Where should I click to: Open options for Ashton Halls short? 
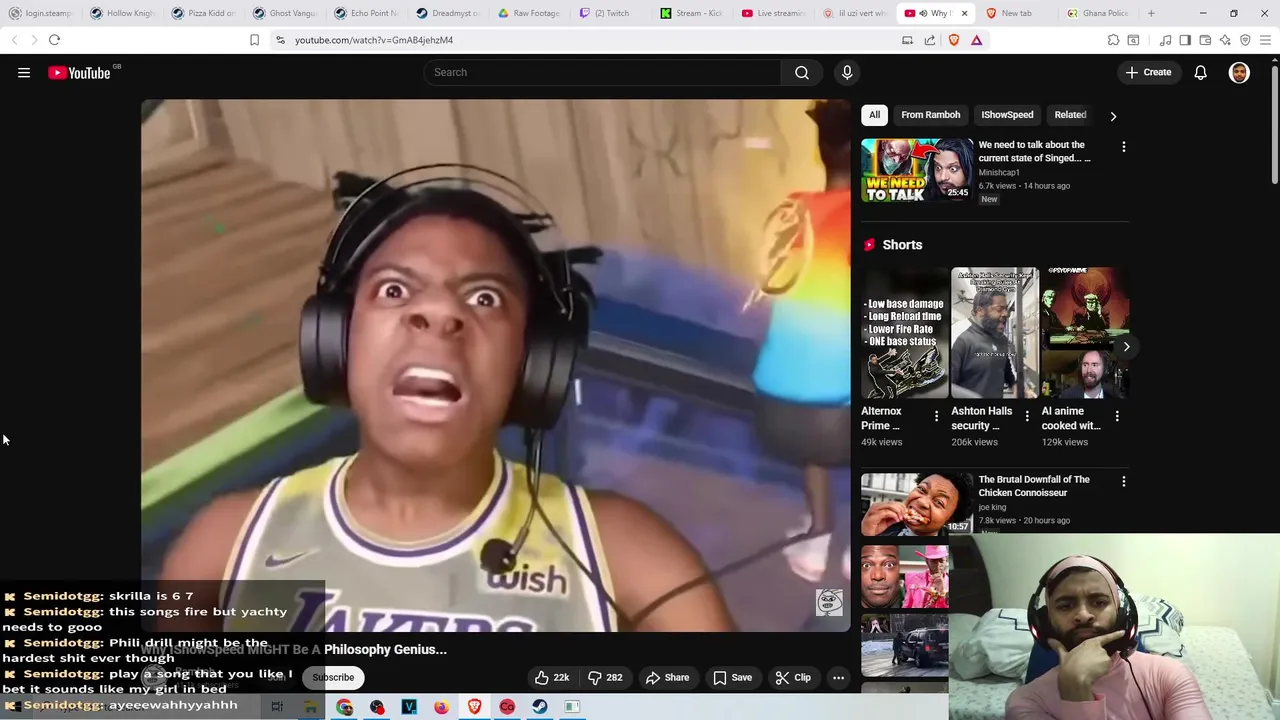(x=1026, y=416)
